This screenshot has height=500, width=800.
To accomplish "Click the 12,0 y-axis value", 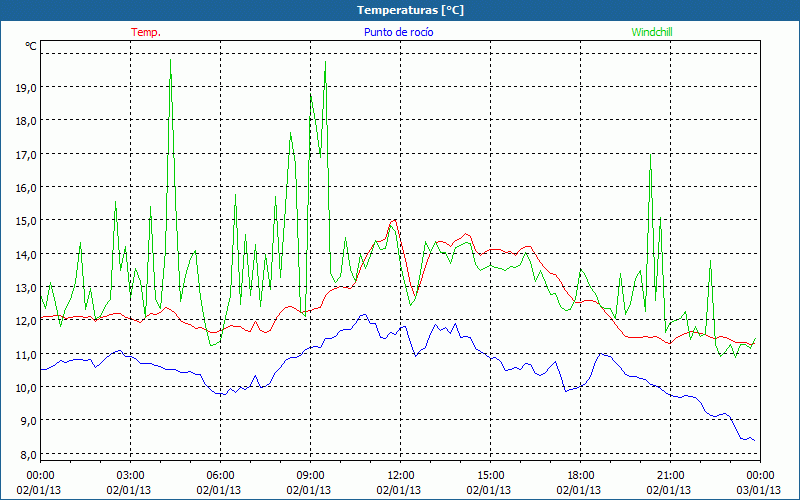I will pyautogui.click(x=26, y=321).
